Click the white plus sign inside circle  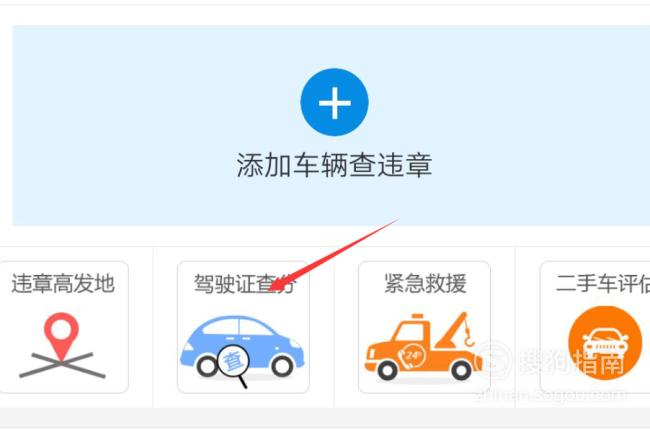tap(335, 103)
